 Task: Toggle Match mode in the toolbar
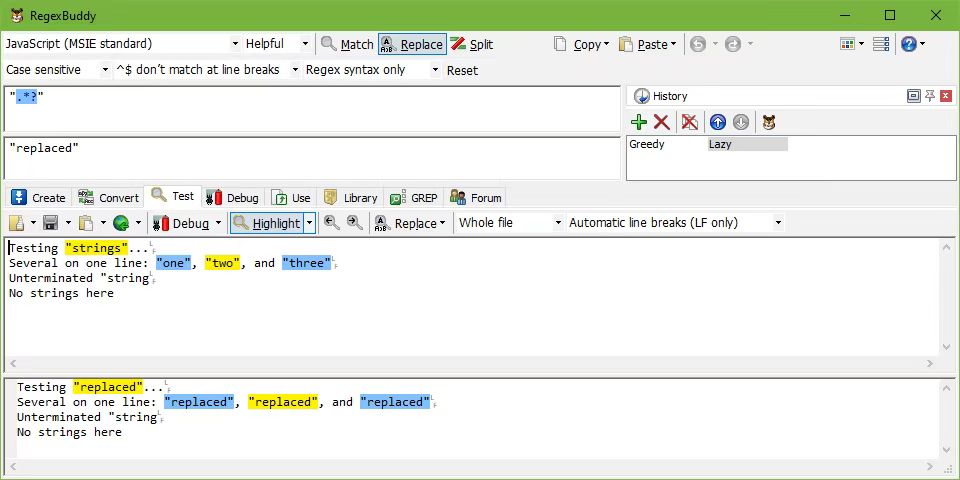(x=347, y=44)
